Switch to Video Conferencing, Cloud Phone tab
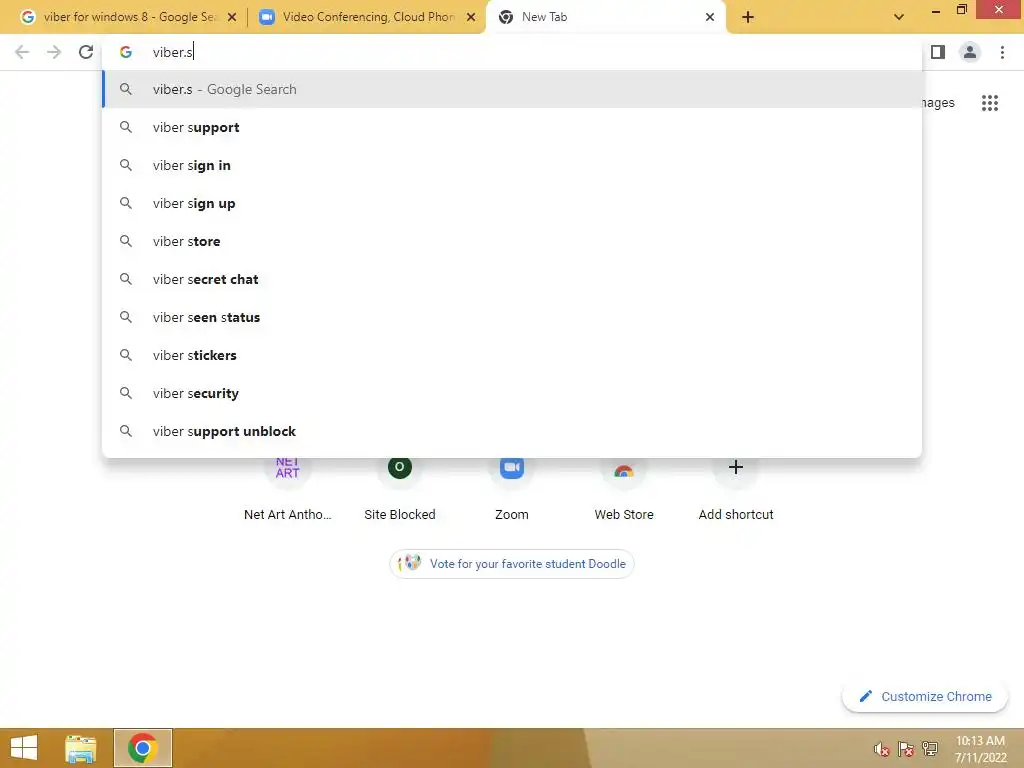The height and width of the screenshot is (768, 1024). [366, 17]
